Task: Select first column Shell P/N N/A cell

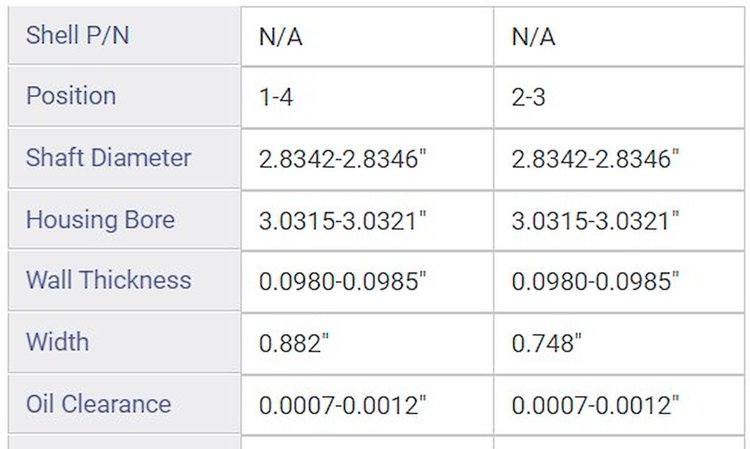Action: (367, 36)
